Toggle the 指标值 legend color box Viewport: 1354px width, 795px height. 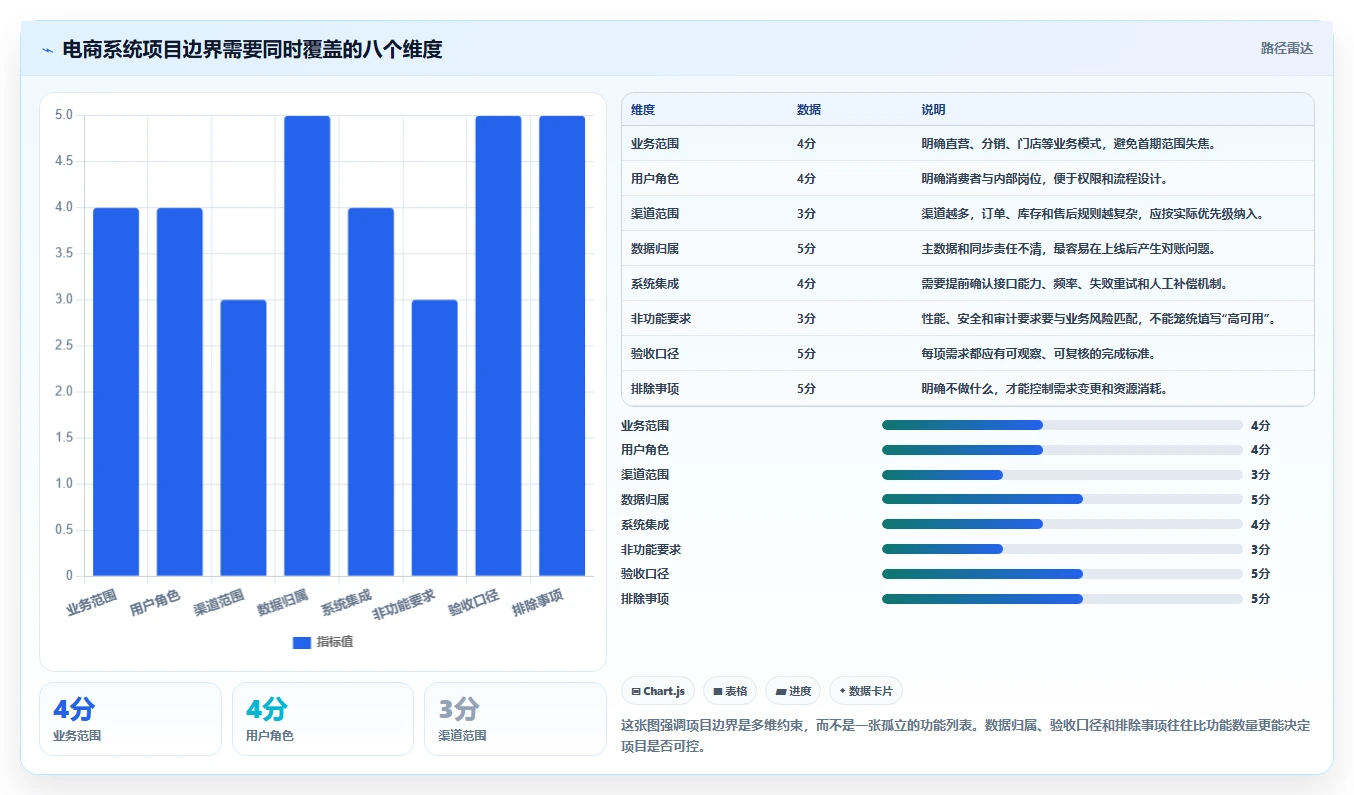tap(302, 642)
